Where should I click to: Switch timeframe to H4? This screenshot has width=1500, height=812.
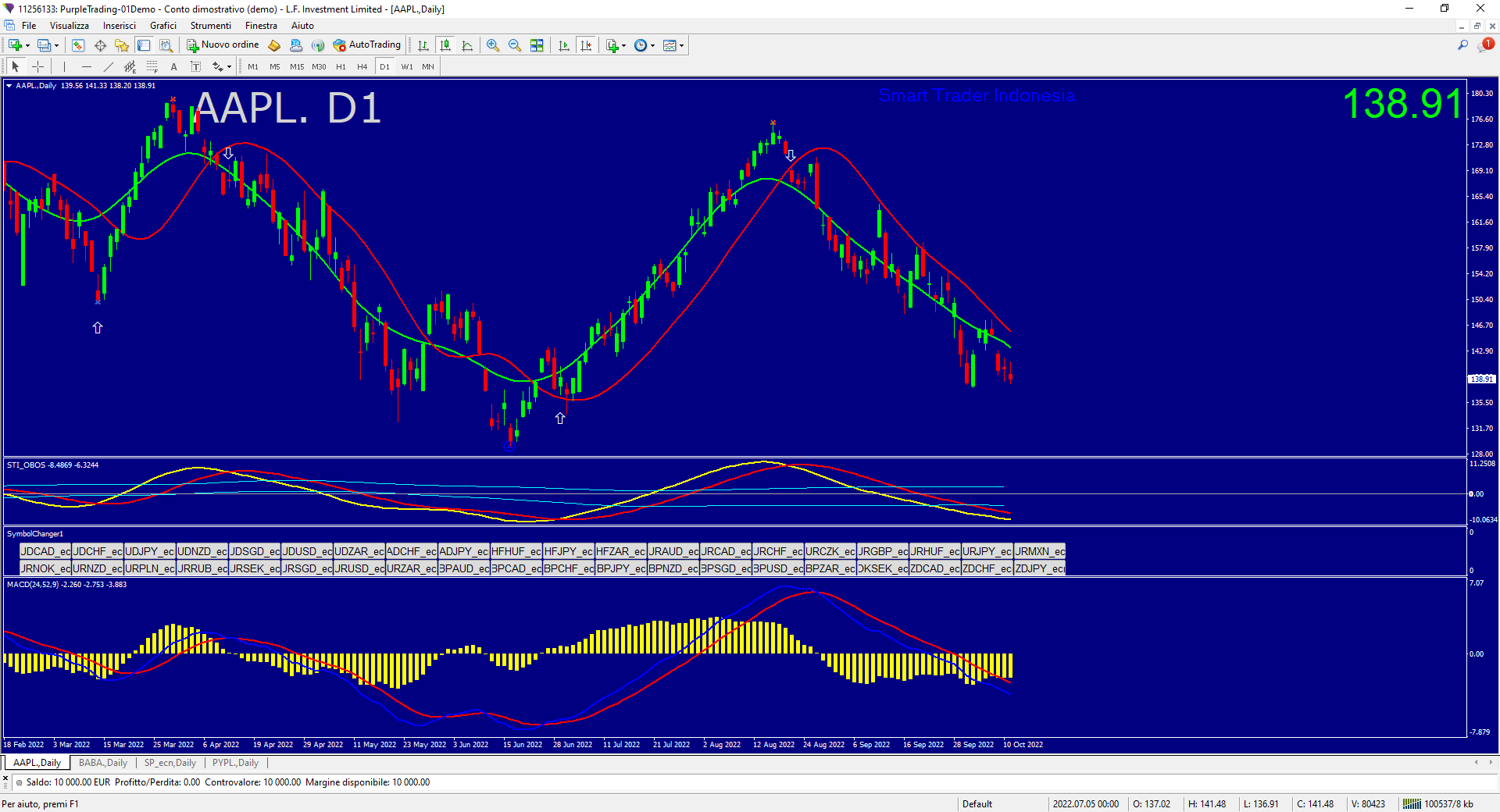coord(362,67)
